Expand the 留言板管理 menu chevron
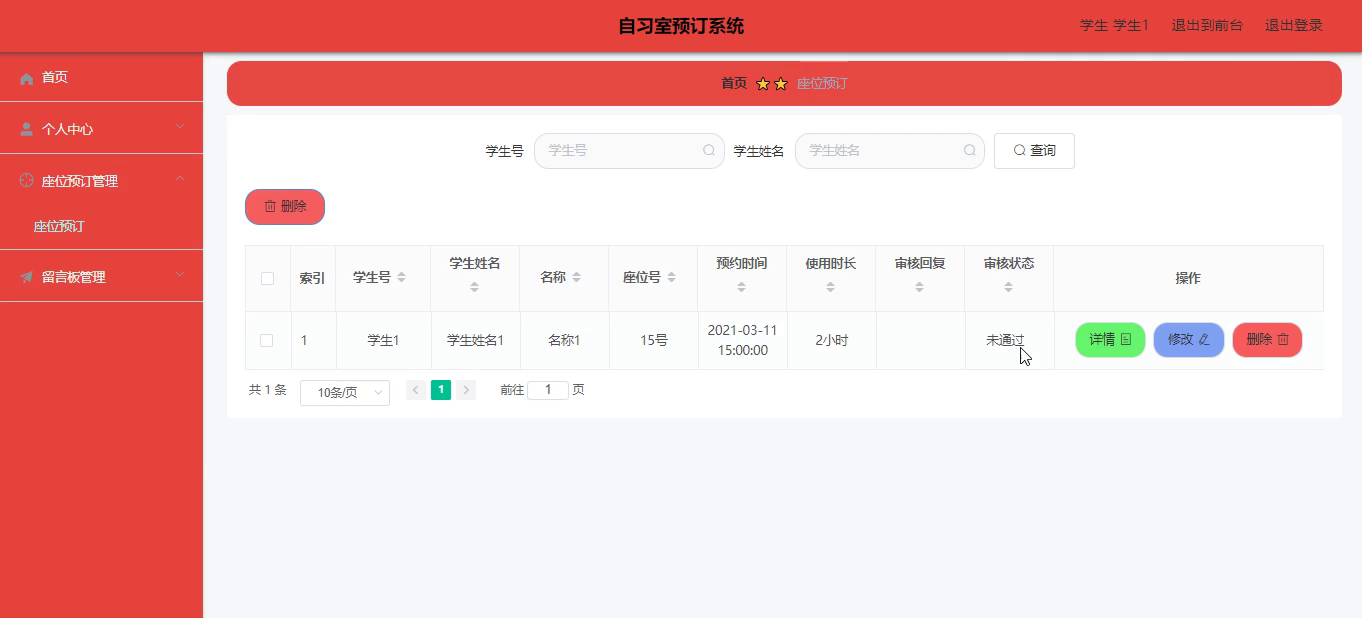The image size is (1362, 618). 180,274
